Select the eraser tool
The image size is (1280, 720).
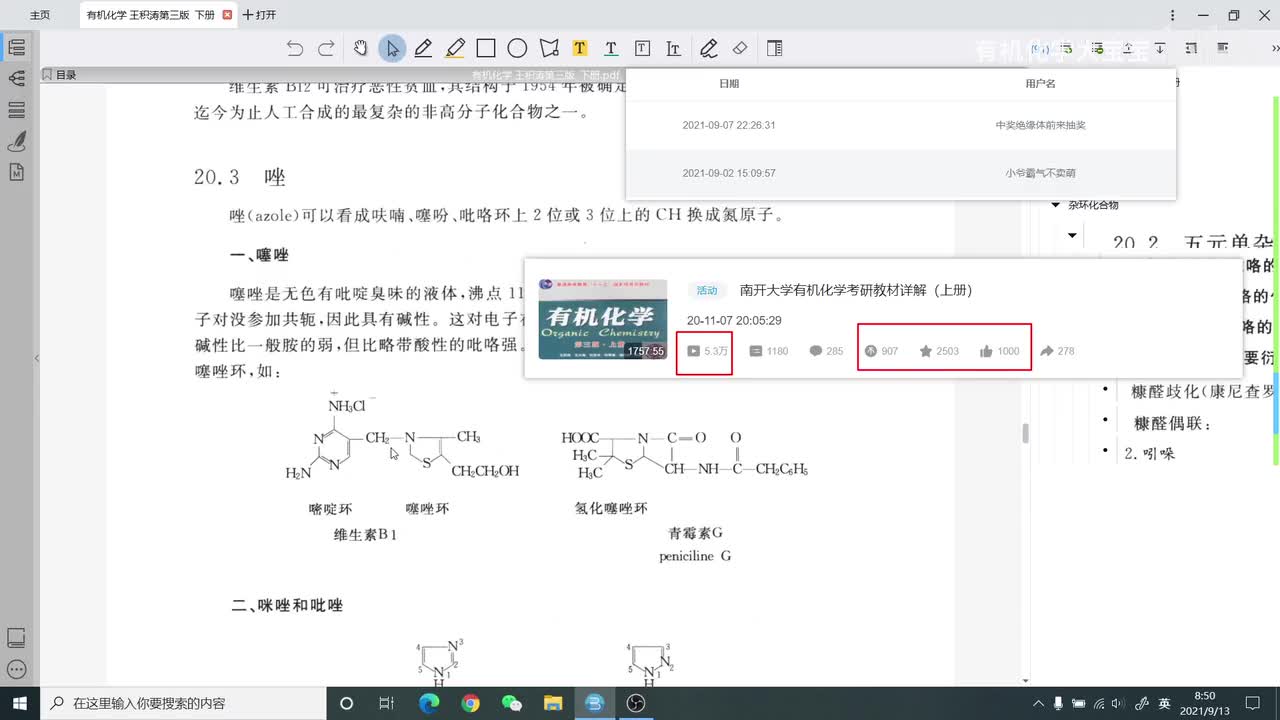coord(740,48)
